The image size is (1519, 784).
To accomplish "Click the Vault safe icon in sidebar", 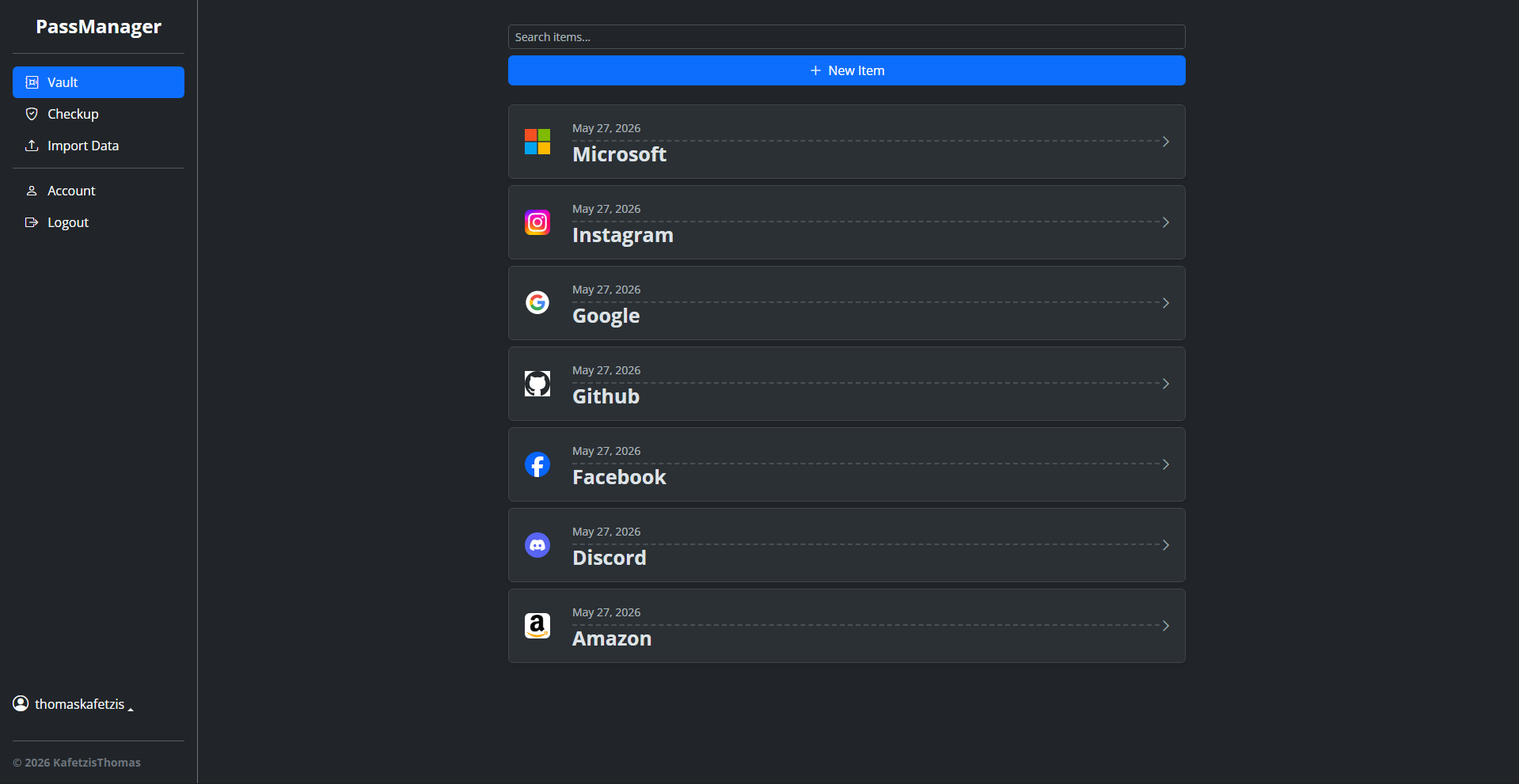I will 32,82.
